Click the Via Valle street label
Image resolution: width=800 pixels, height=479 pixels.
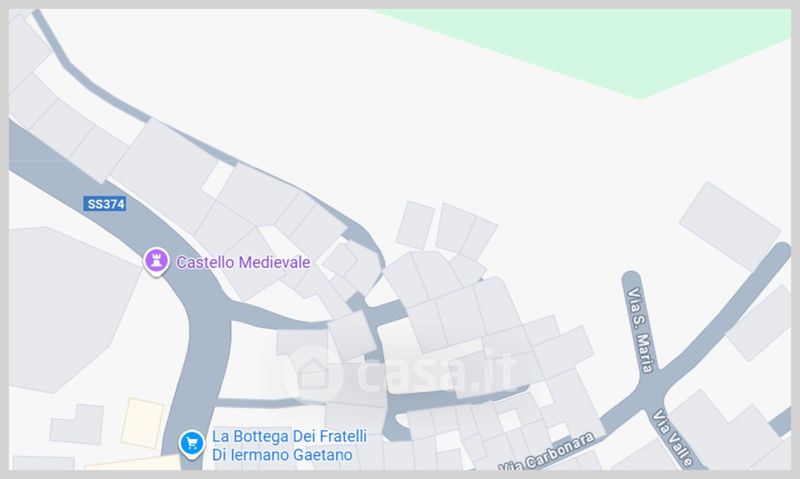[x=673, y=438]
